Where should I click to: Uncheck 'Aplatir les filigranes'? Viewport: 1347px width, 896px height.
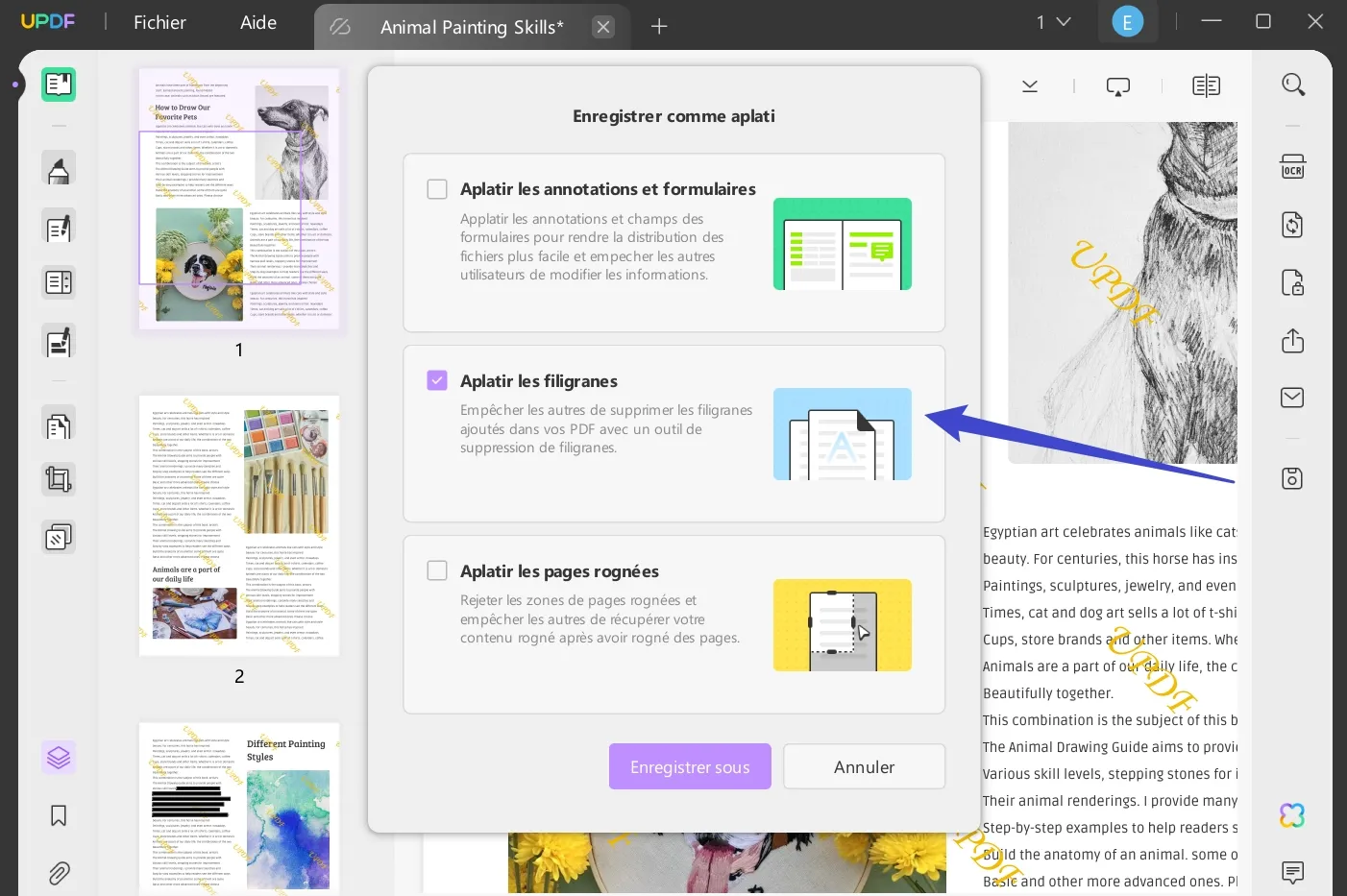tap(437, 380)
